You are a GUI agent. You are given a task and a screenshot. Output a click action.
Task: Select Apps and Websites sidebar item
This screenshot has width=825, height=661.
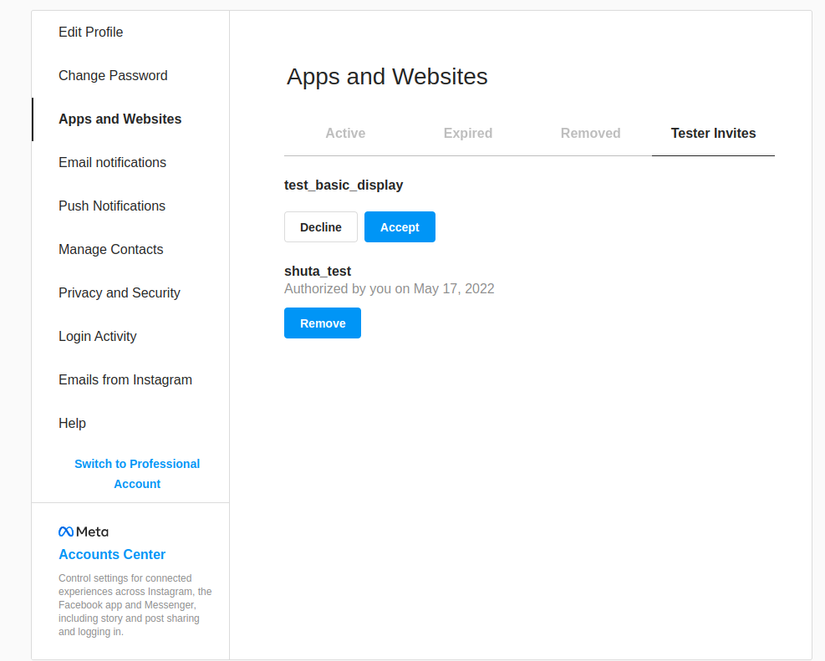pos(119,119)
